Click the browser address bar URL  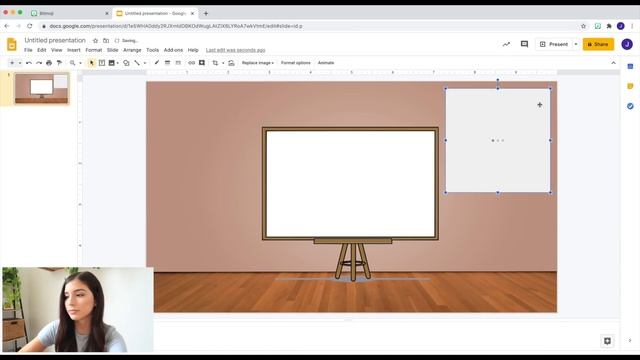coord(176,26)
